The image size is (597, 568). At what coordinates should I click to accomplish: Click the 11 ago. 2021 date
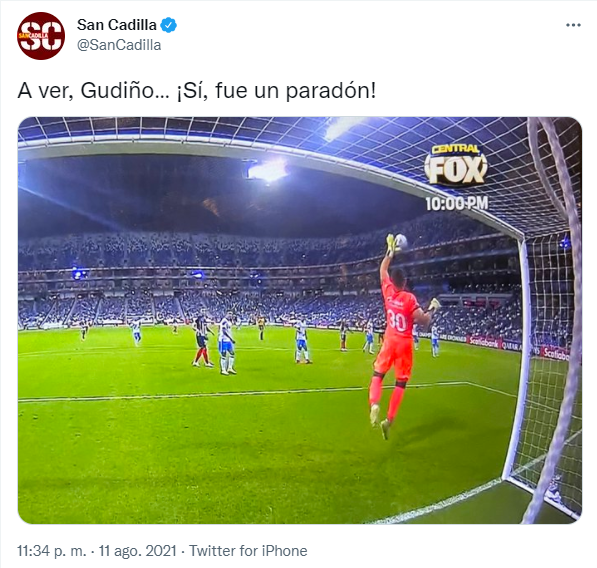tap(137, 550)
